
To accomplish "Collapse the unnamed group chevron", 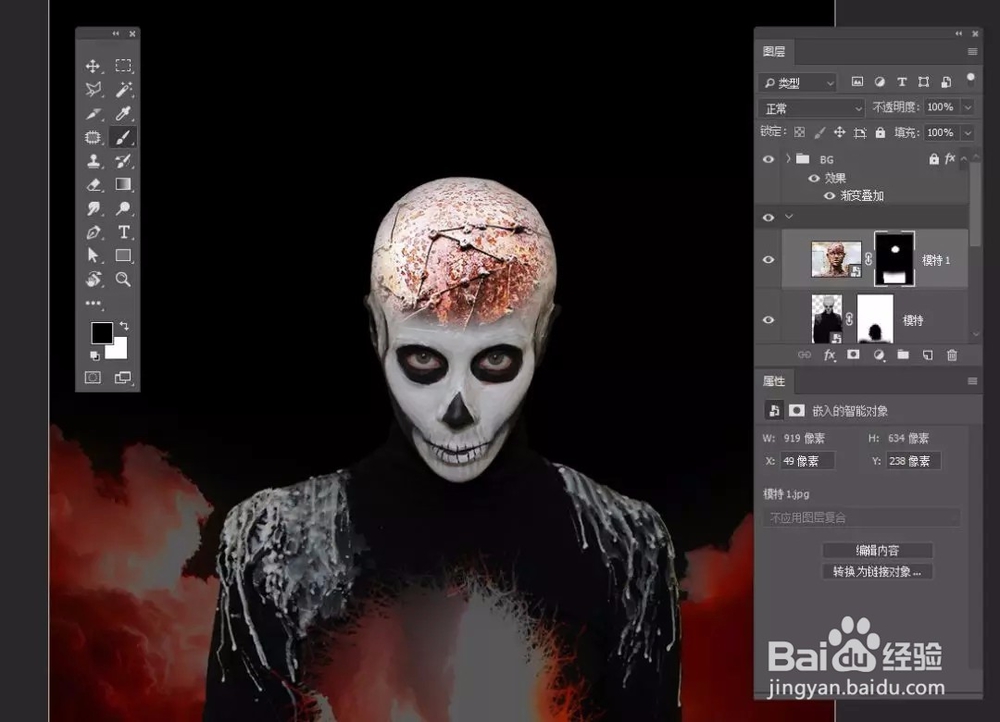I will [x=789, y=217].
